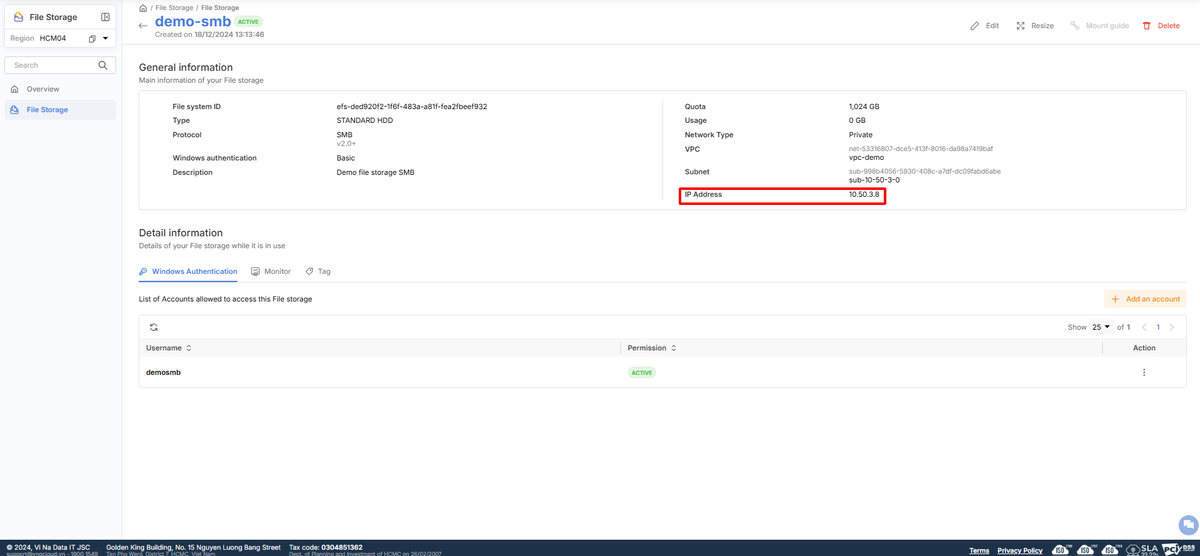Click the back arrow beside demo-smb
Screen dimensions: 1200x556
[x=143, y=25]
